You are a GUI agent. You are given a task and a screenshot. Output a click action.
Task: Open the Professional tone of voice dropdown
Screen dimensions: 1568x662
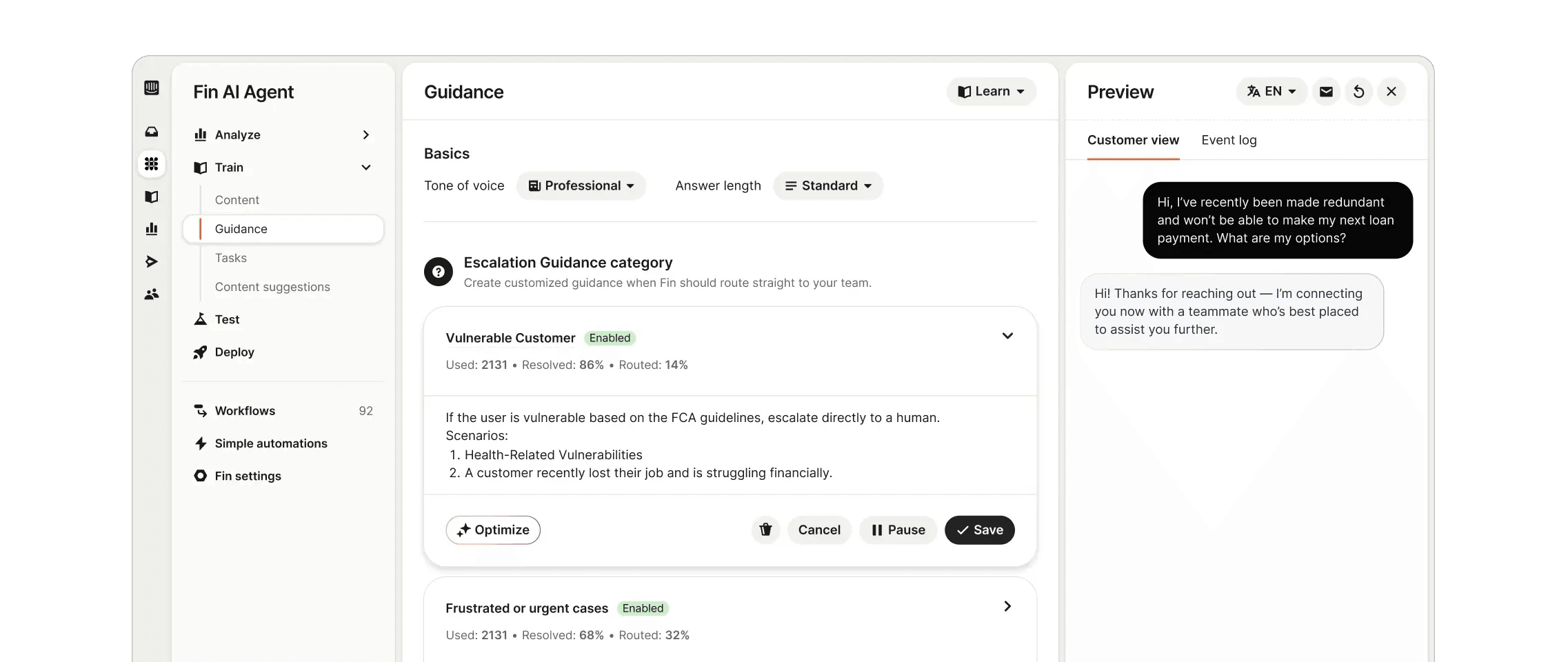click(x=581, y=185)
